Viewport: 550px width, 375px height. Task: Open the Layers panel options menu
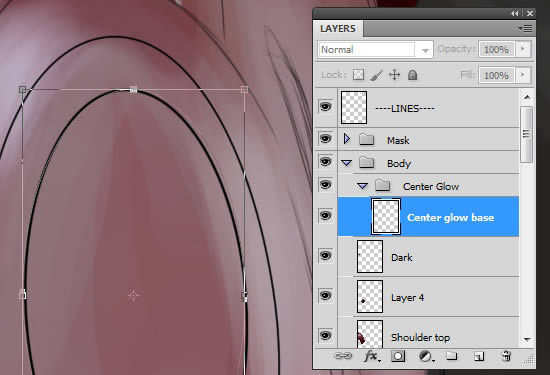click(x=525, y=28)
